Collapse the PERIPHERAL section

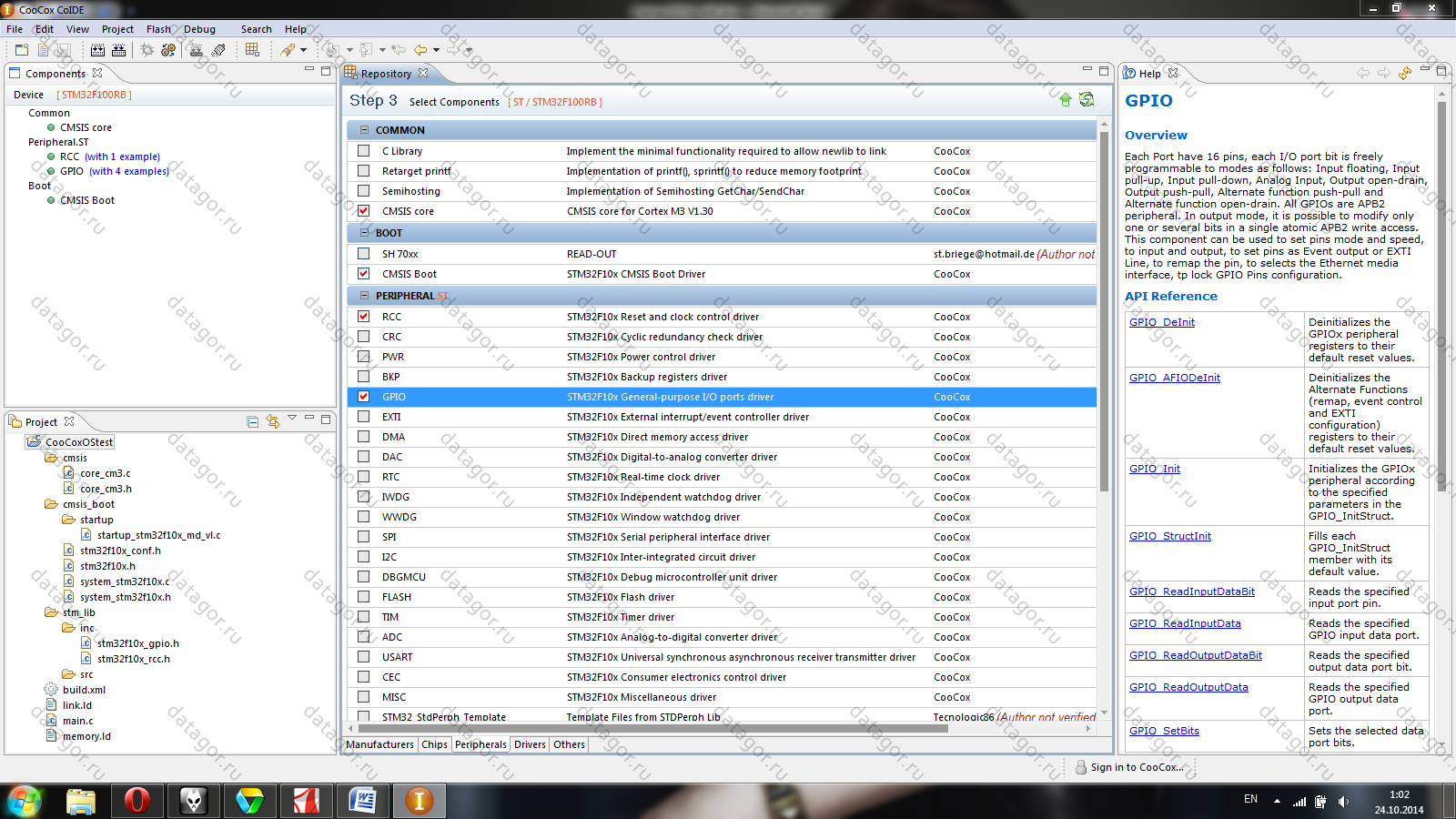coord(365,296)
